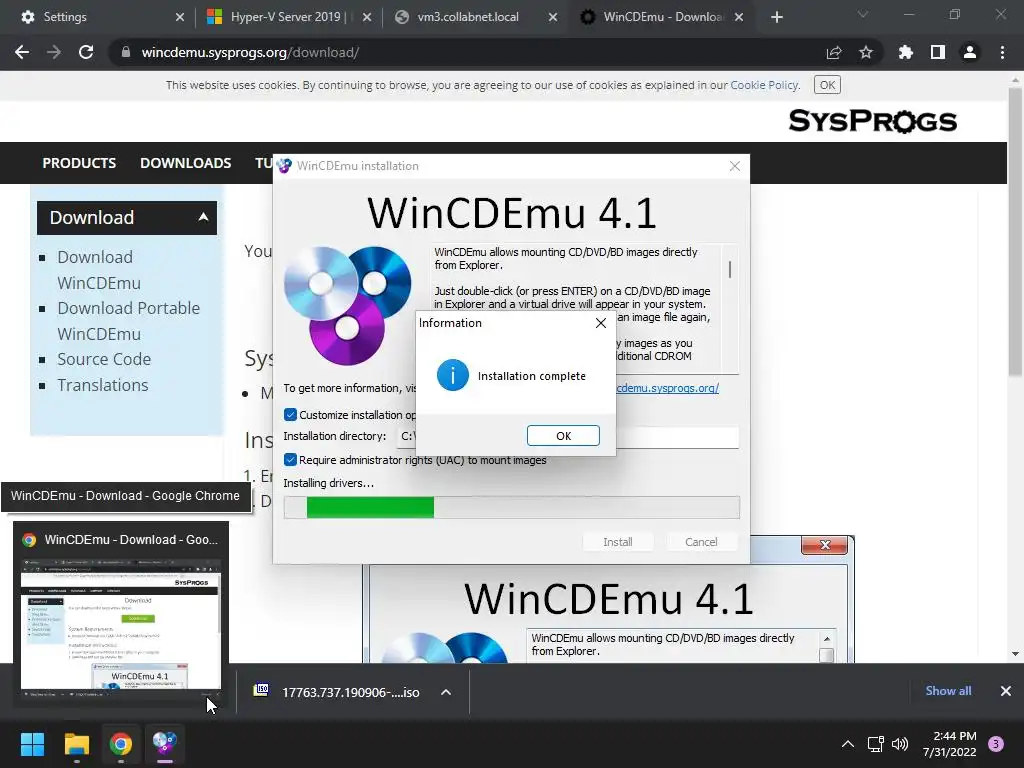Open the wincdemu.sysprogs.org link in installer
This screenshot has width=1024, height=768.
(667, 388)
